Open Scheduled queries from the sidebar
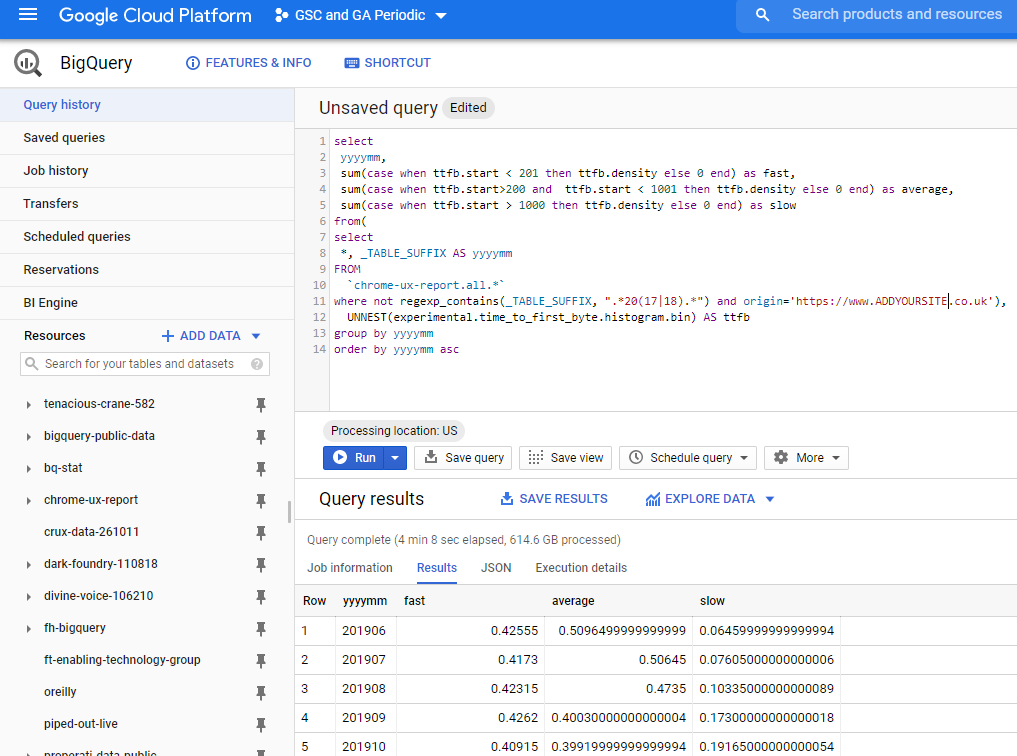The image size is (1017, 756). coord(76,236)
